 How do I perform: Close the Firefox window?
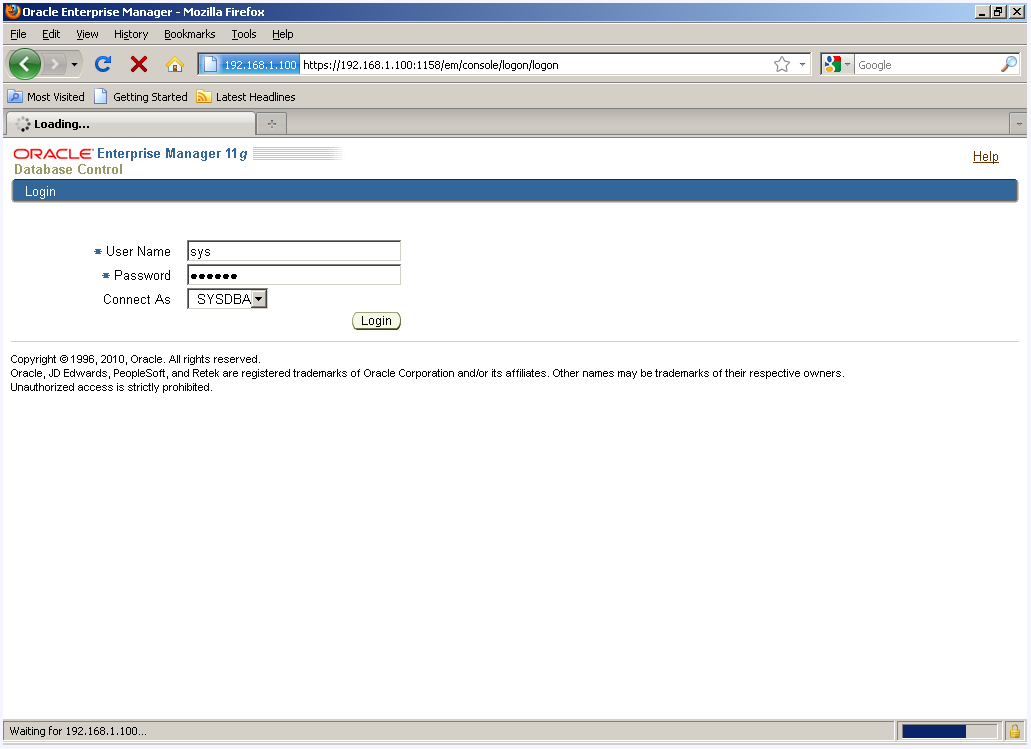click(x=1017, y=11)
